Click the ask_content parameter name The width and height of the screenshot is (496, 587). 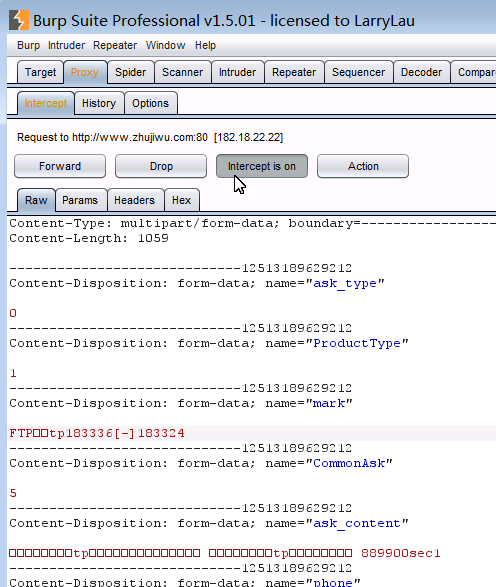click(357, 523)
